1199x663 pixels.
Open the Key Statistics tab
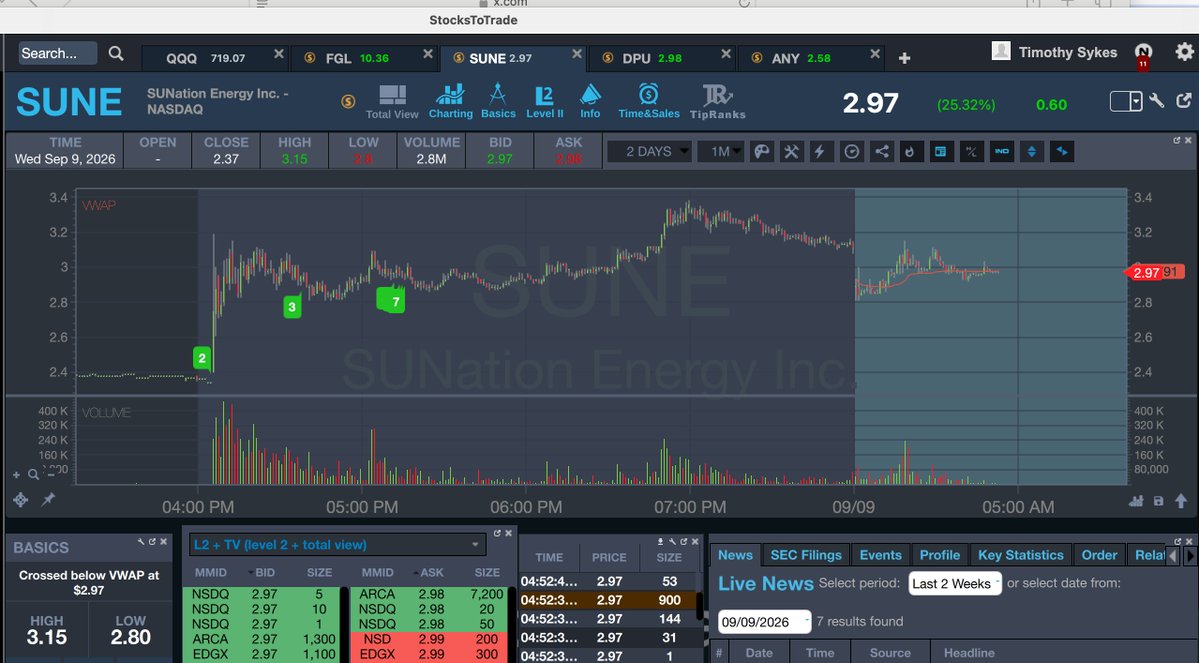[1021, 555]
